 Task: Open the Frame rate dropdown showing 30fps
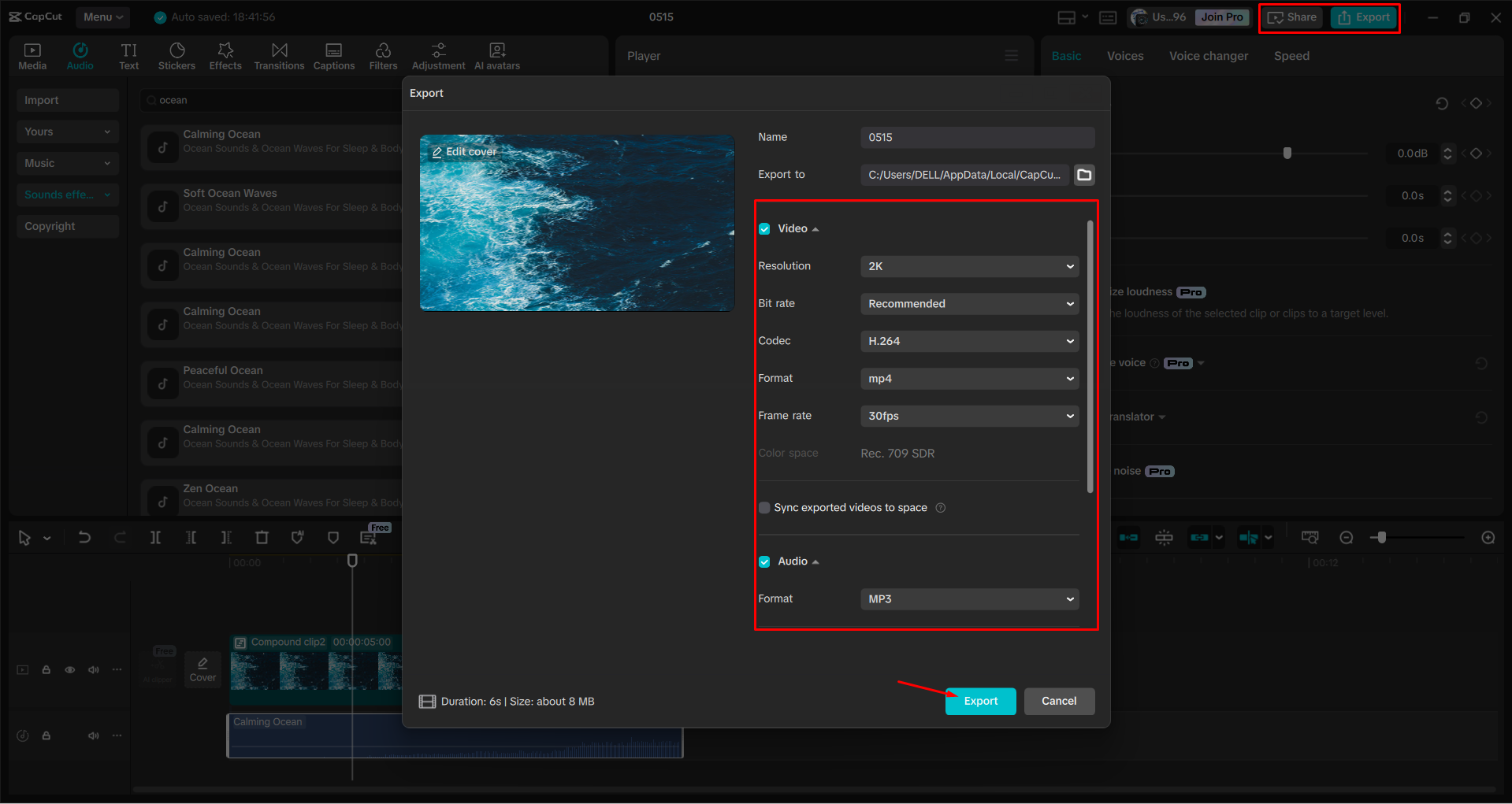click(969, 416)
